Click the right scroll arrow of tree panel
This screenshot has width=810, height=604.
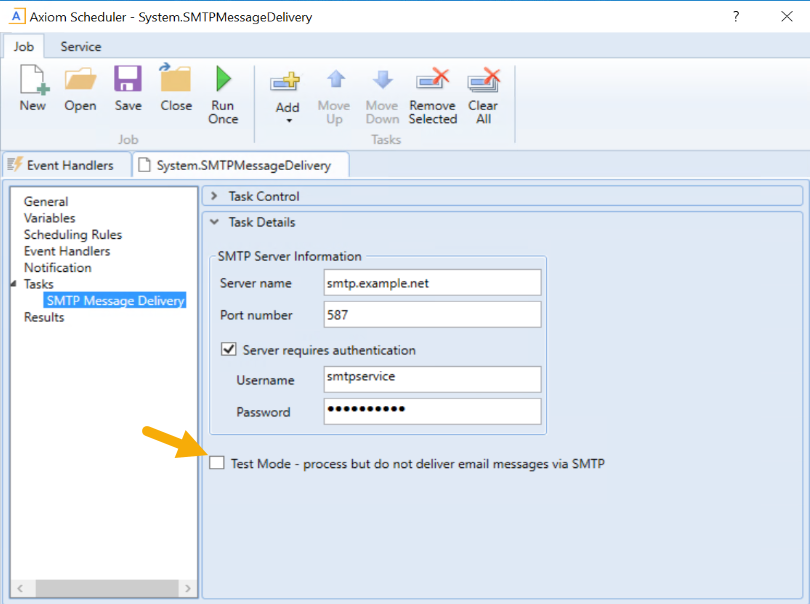(x=188, y=588)
